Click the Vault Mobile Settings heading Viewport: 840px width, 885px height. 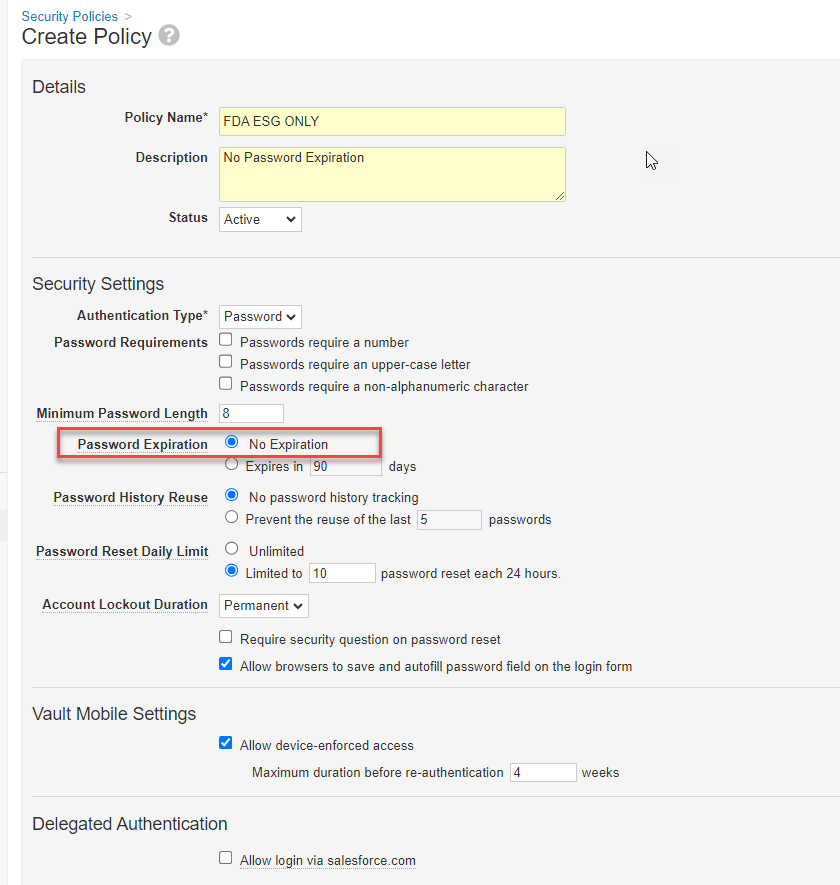(114, 714)
